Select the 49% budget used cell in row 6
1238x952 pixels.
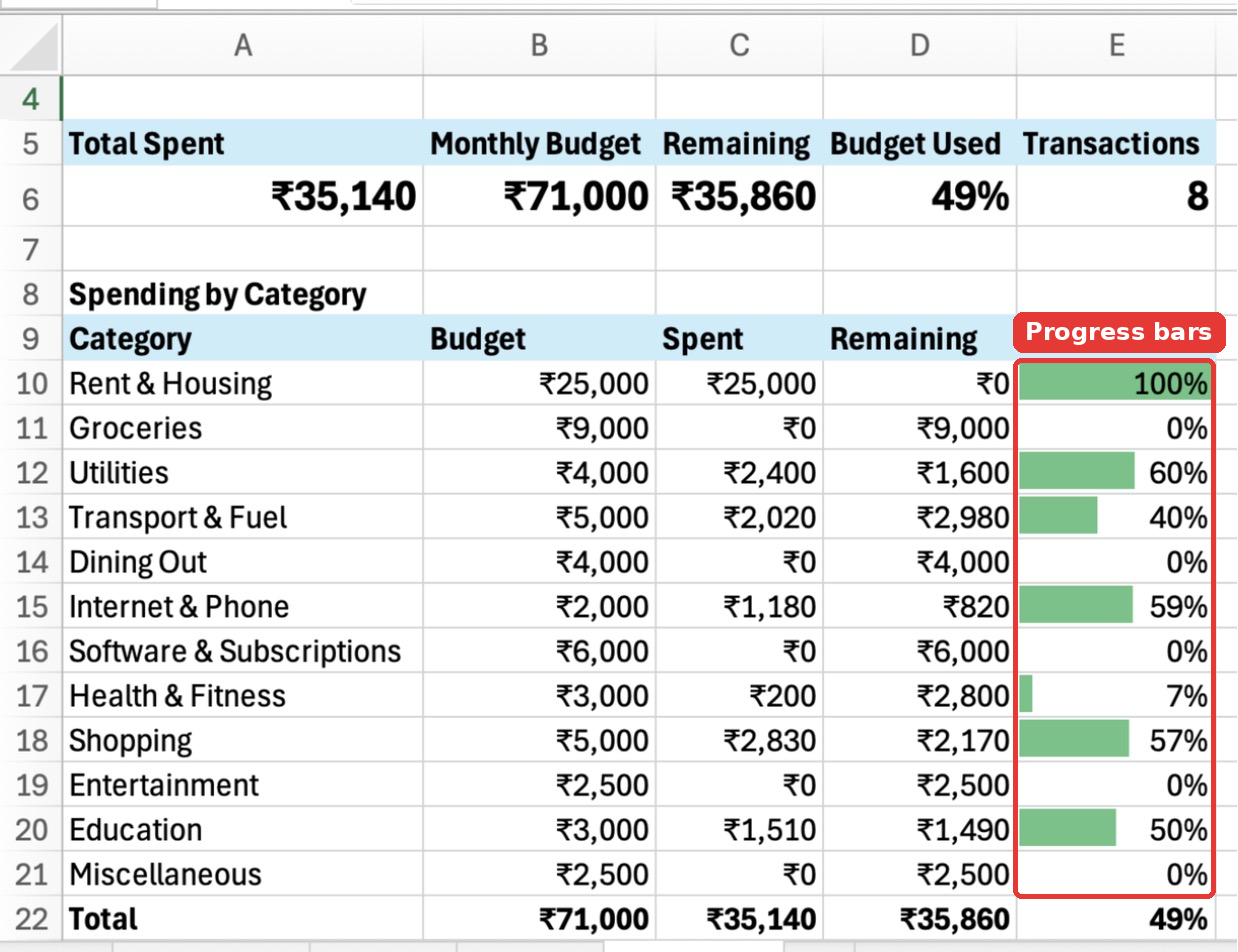pos(920,197)
